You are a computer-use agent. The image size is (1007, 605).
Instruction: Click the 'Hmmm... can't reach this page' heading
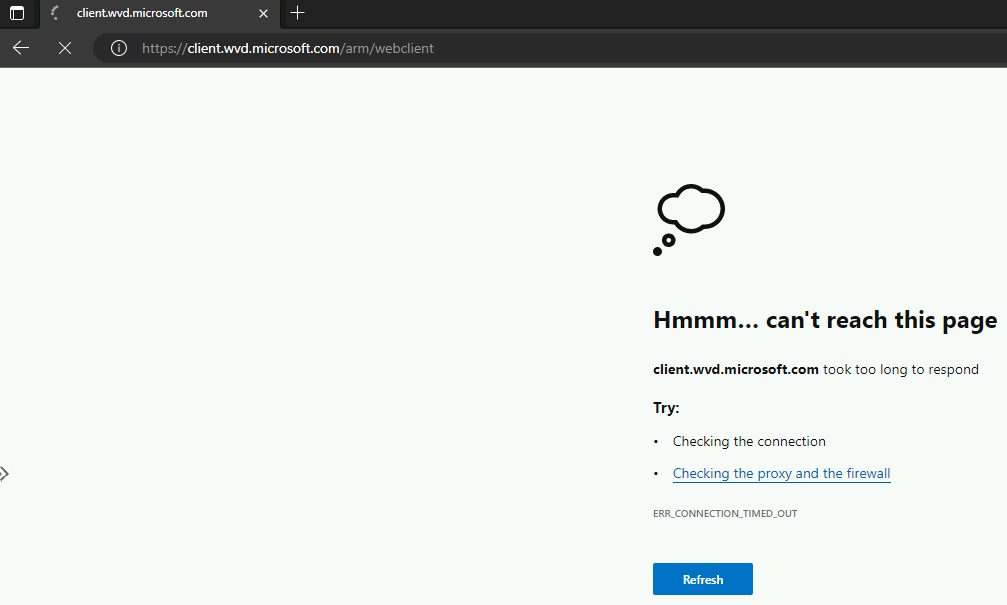coord(825,320)
